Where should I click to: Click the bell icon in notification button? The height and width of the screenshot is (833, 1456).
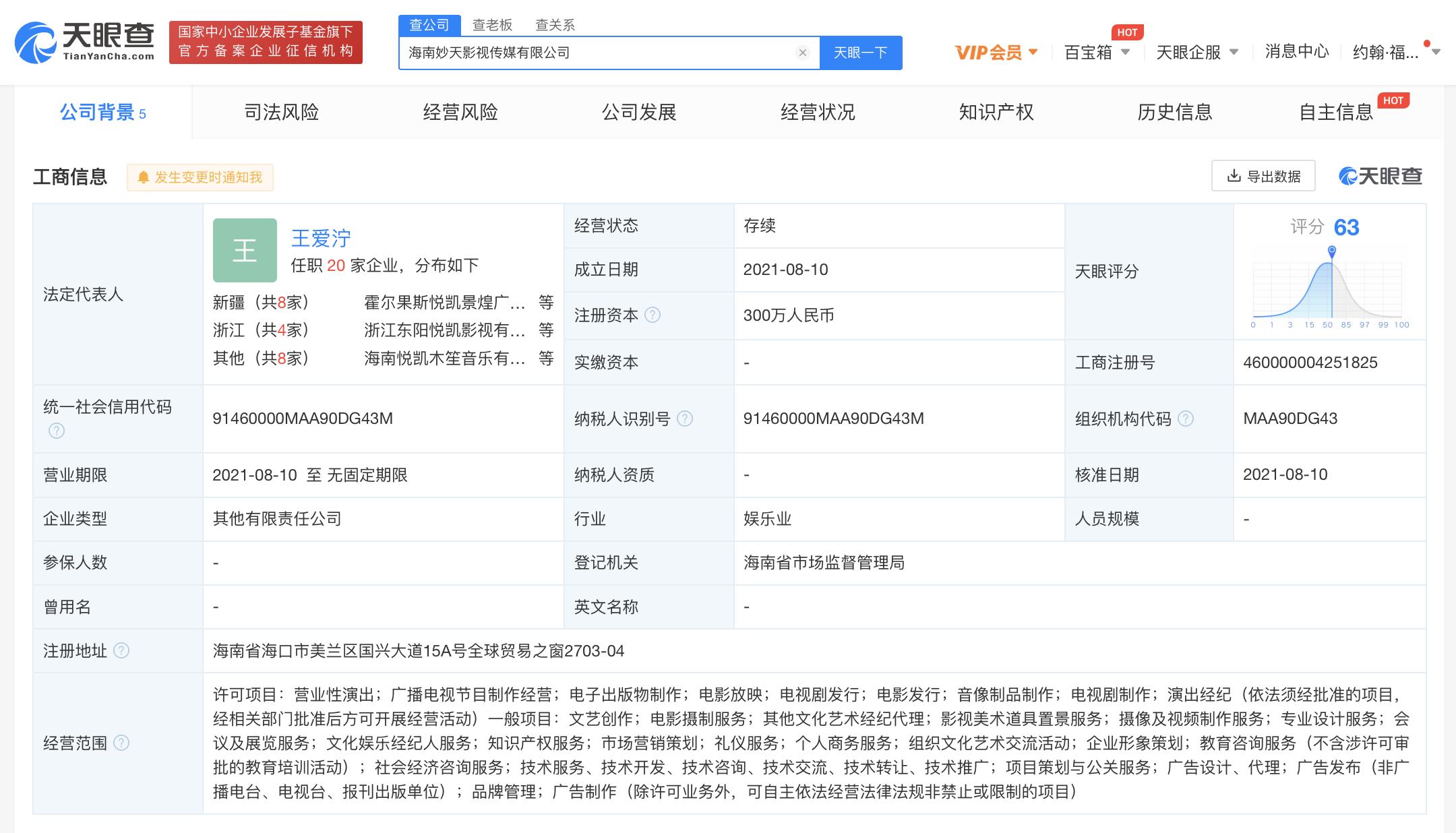143,177
